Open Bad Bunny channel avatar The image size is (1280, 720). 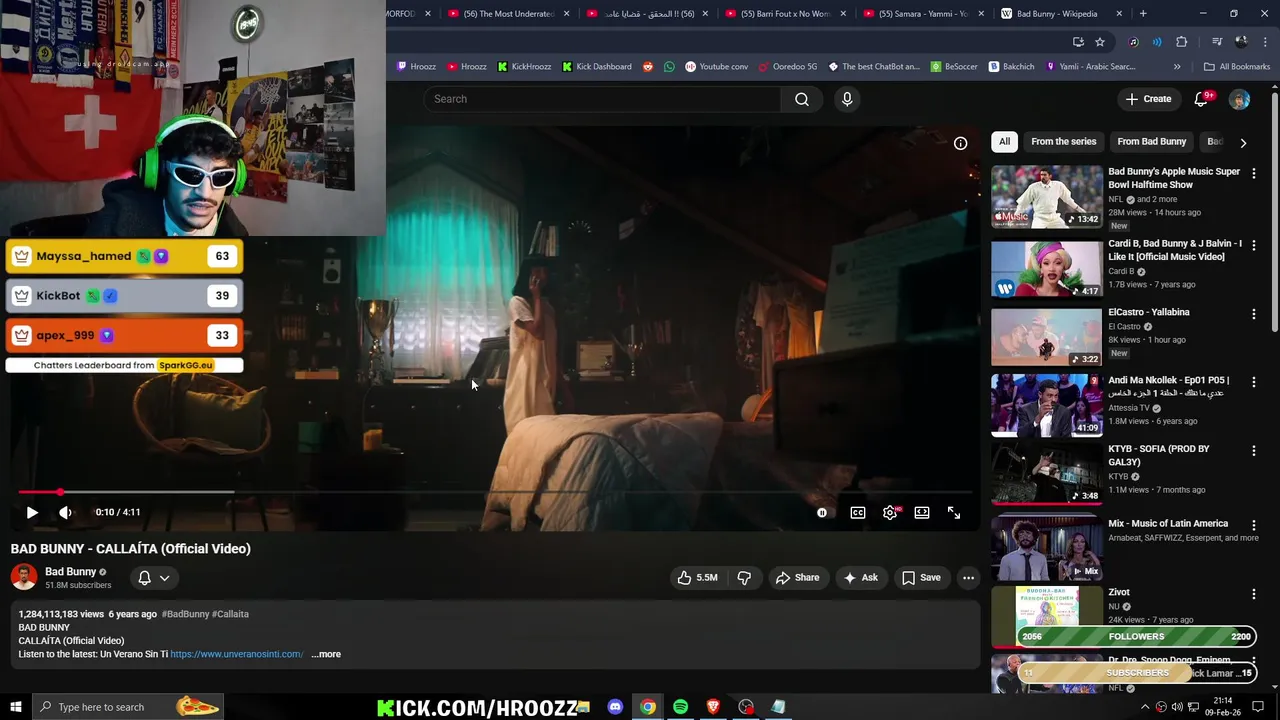(24, 577)
